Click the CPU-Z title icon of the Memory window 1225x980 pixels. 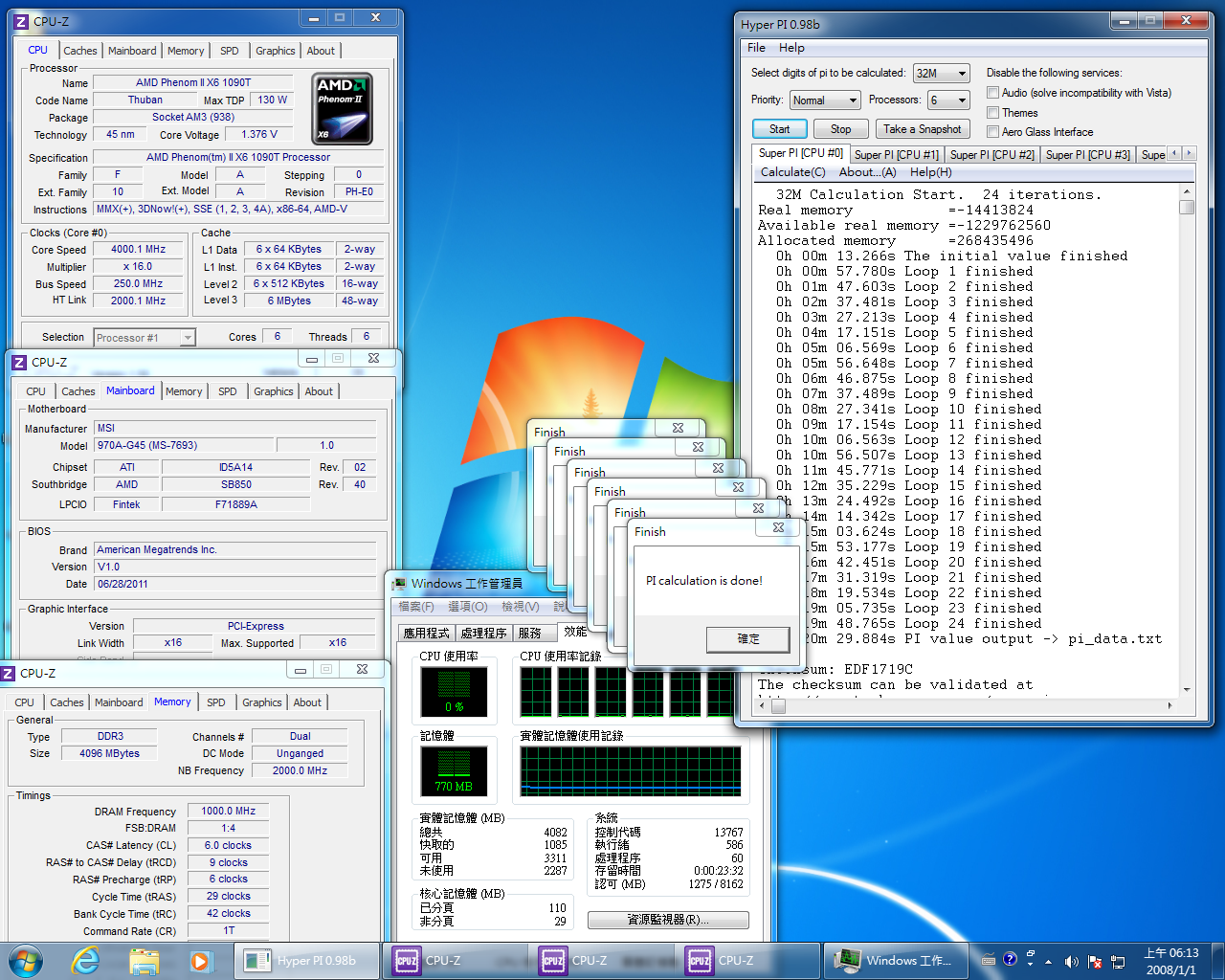tap(9, 673)
